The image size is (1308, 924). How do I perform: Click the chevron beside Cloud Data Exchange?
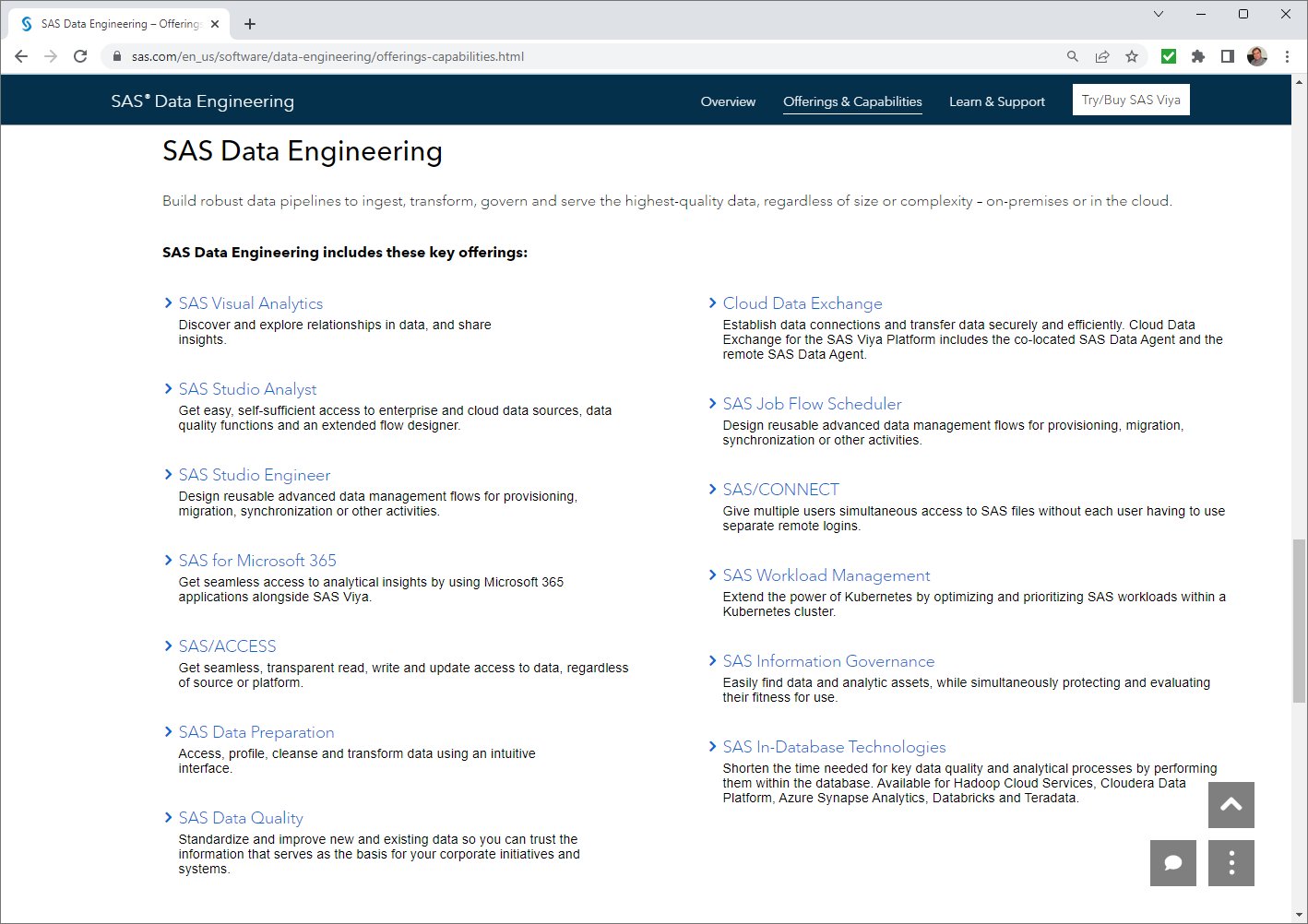pyautogui.click(x=712, y=302)
